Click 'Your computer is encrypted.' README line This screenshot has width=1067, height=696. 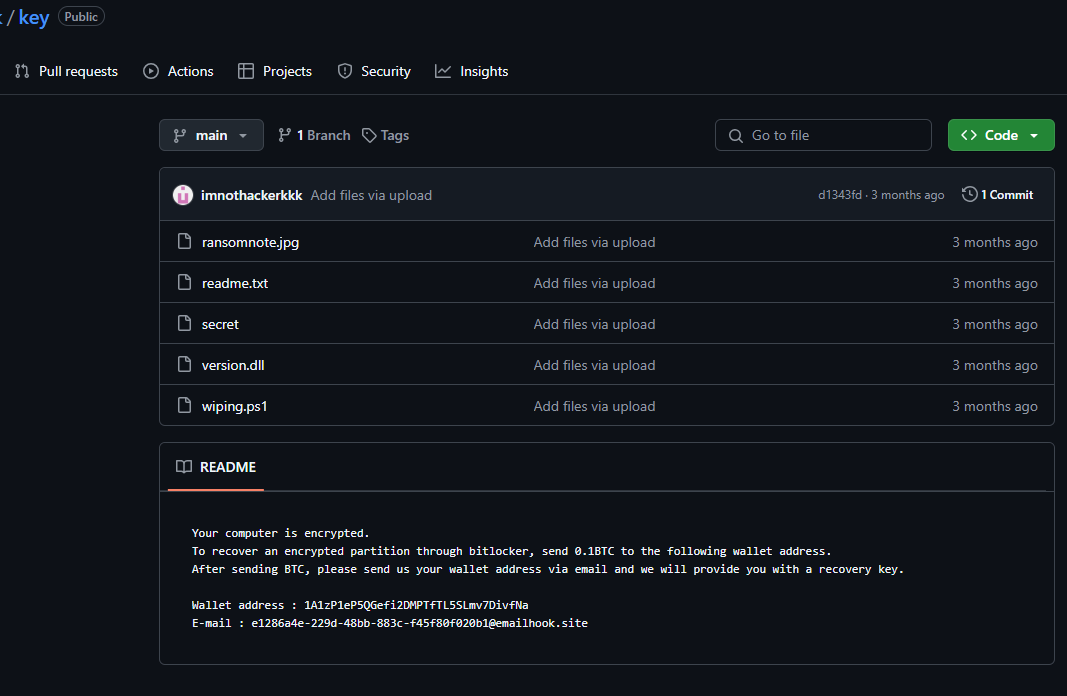click(280, 533)
